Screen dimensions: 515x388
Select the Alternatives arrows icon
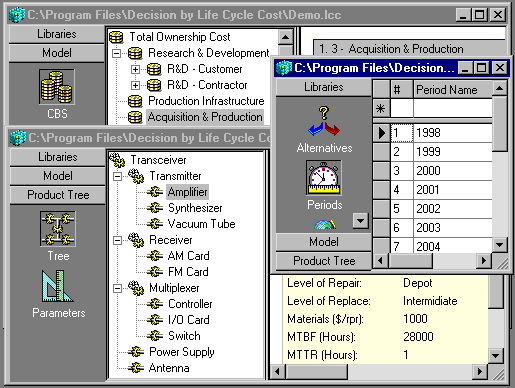click(x=324, y=122)
